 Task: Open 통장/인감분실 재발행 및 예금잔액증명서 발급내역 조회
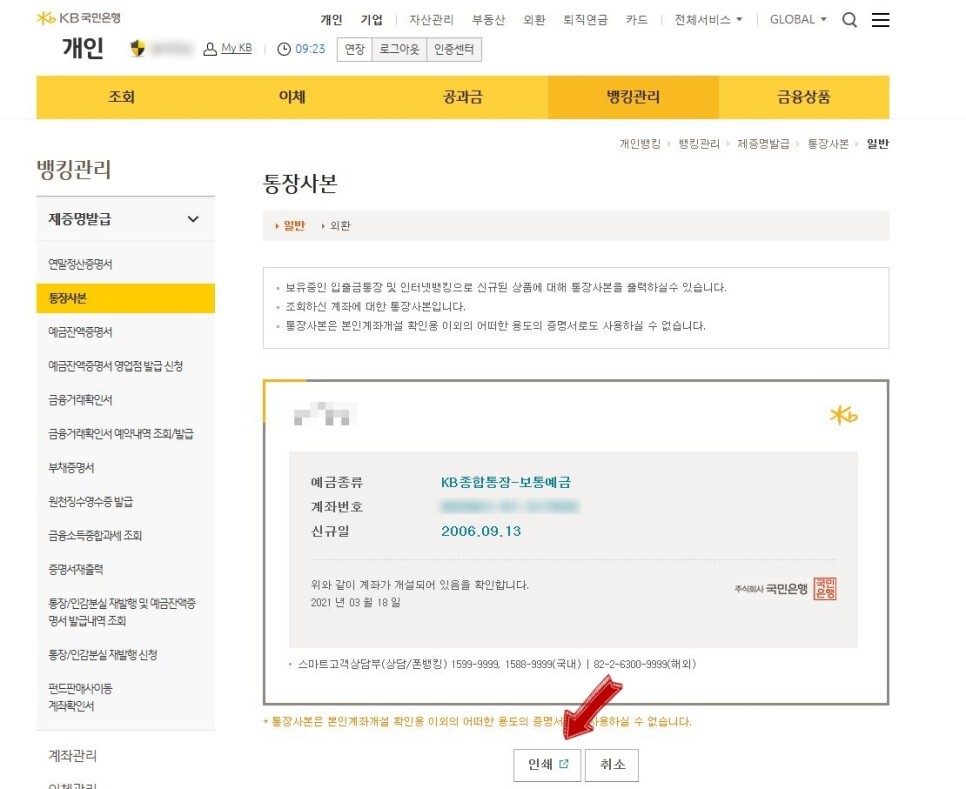(x=122, y=612)
